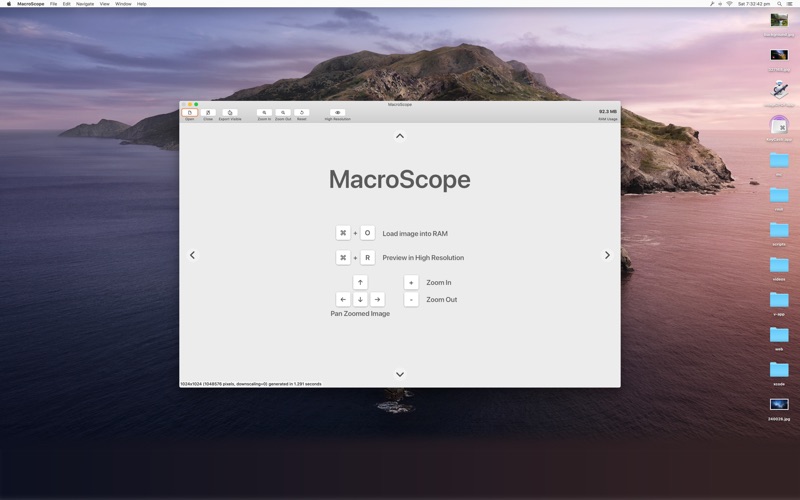Pan up using the top chevron
The height and width of the screenshot is (500, 800).
click(400, 136)
